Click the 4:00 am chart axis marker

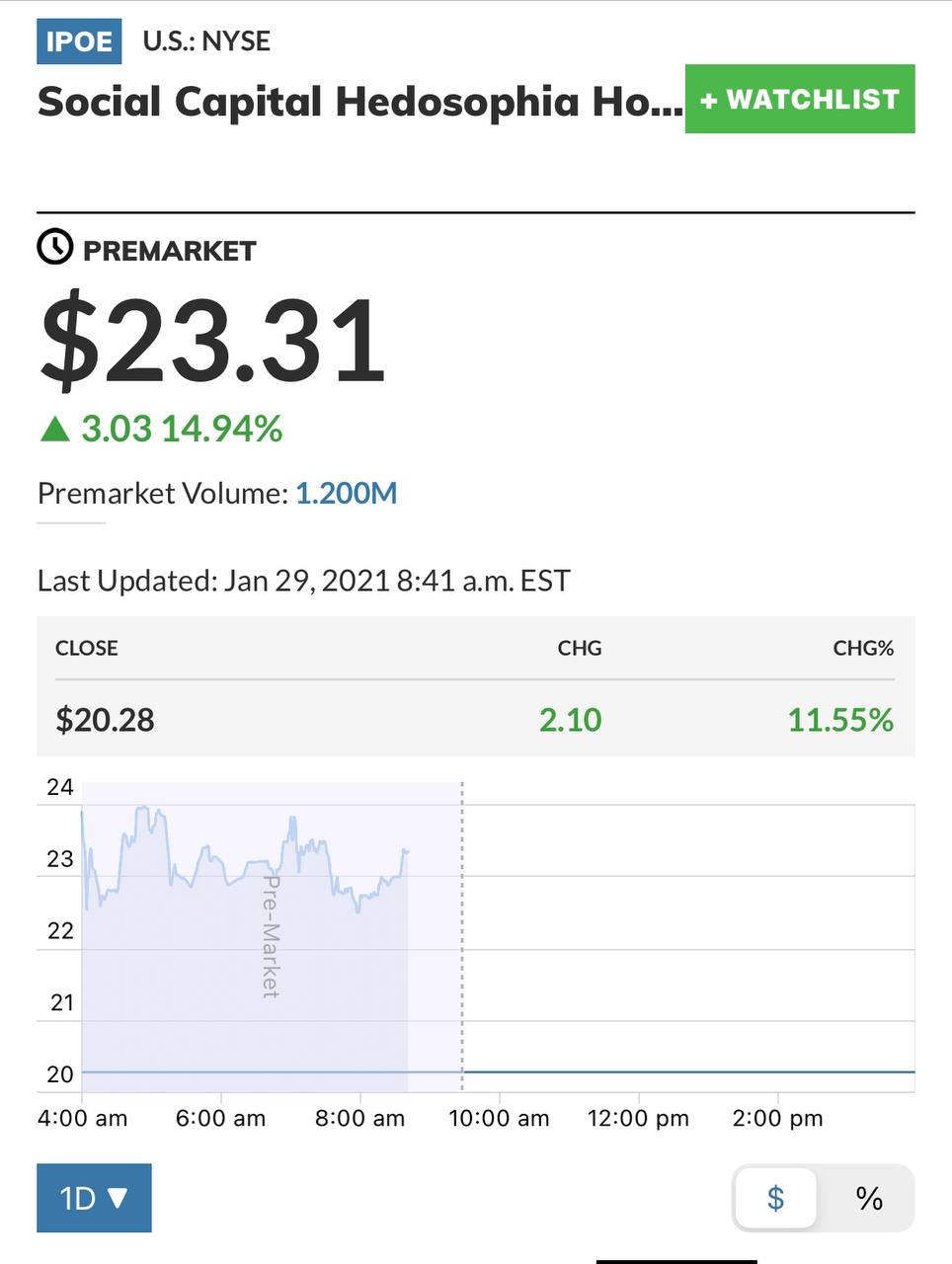[x=82, y=1118]
